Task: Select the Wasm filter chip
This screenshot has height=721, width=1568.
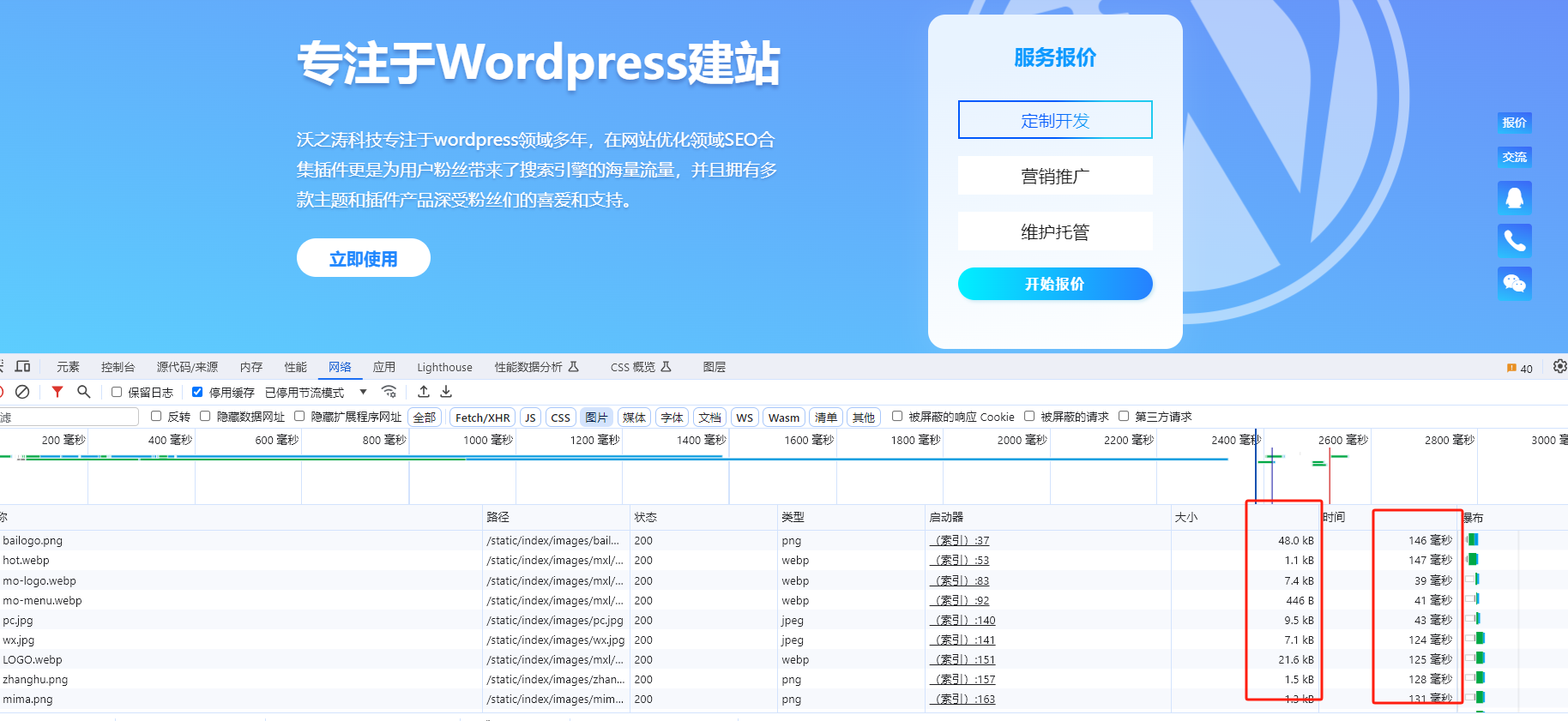Action: [x=784, y=418]
